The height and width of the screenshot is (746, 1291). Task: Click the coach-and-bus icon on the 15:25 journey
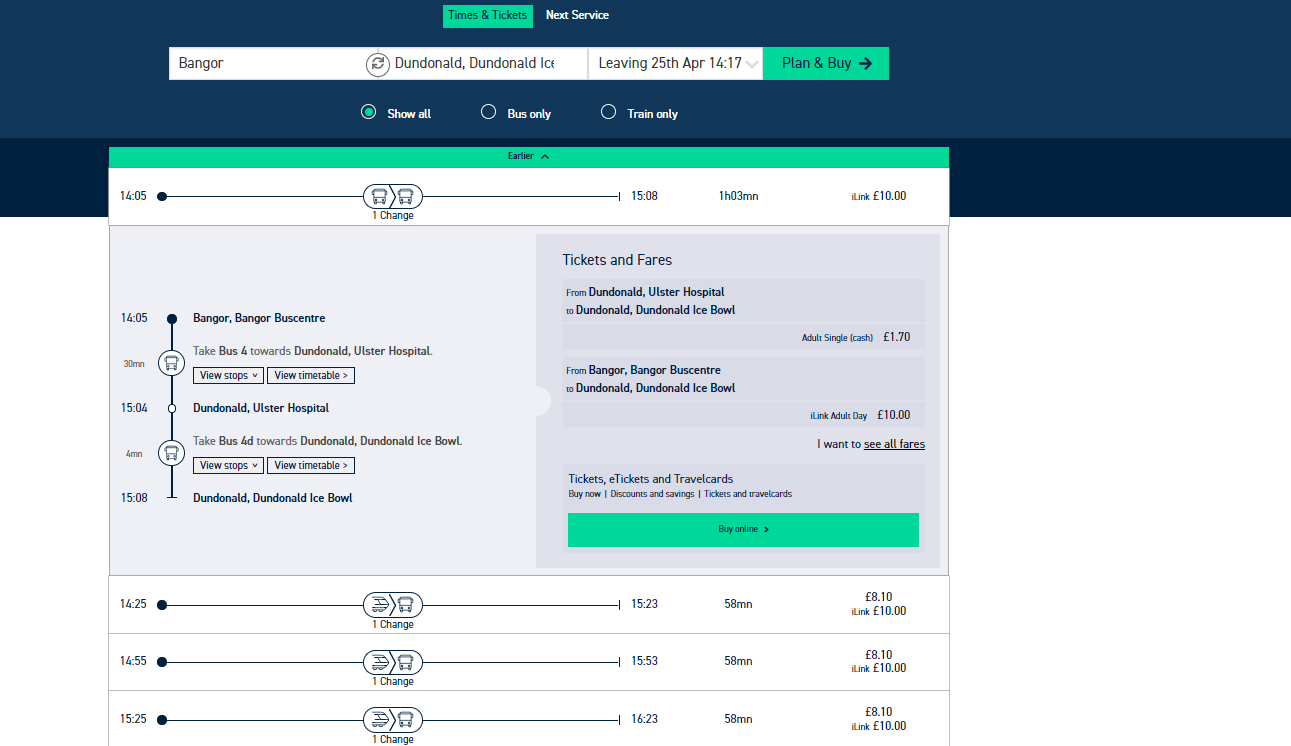(392, 719)
